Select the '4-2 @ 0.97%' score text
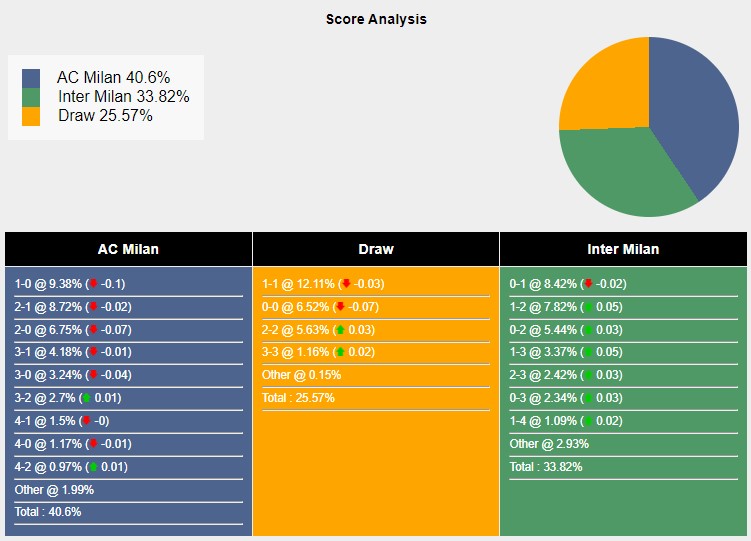The width and height of the screenshot is (751, 541). tap(48, 467)
